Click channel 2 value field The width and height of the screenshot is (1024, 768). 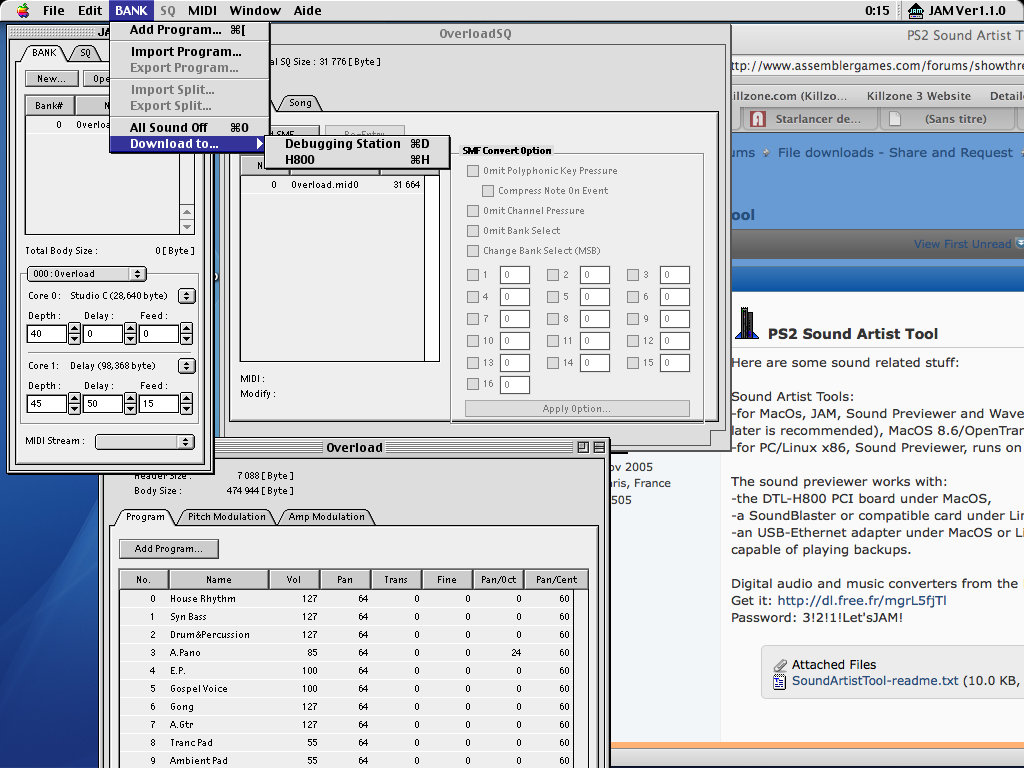coord(594,275)
